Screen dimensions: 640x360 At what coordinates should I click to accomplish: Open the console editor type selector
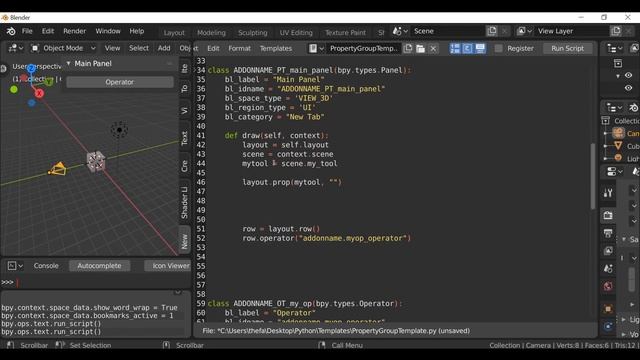pyautogui.click(x=15, y=266)
